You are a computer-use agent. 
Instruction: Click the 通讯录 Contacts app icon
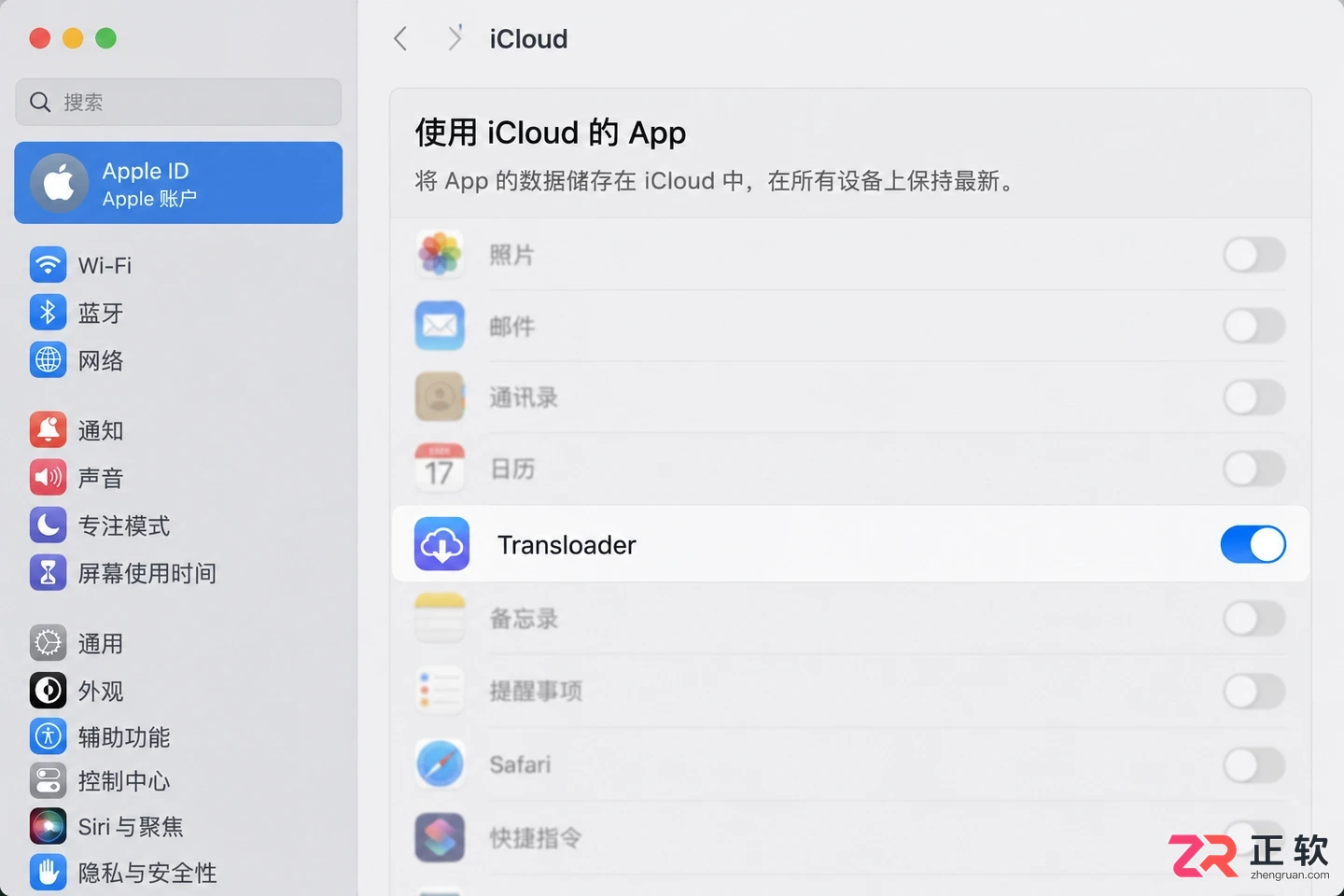(440, 397)
